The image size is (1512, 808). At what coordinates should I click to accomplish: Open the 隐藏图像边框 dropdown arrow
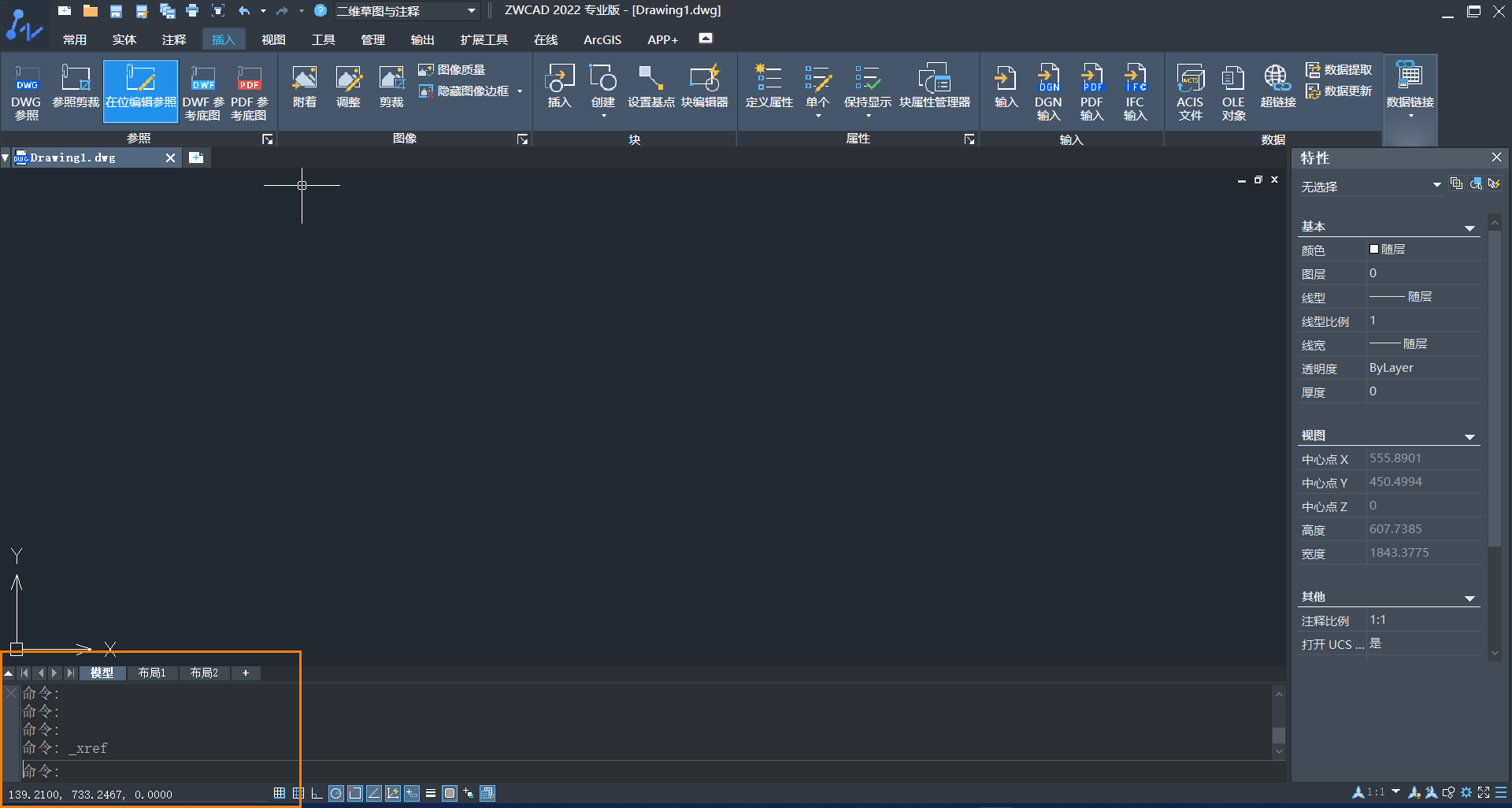pos(520,91)
